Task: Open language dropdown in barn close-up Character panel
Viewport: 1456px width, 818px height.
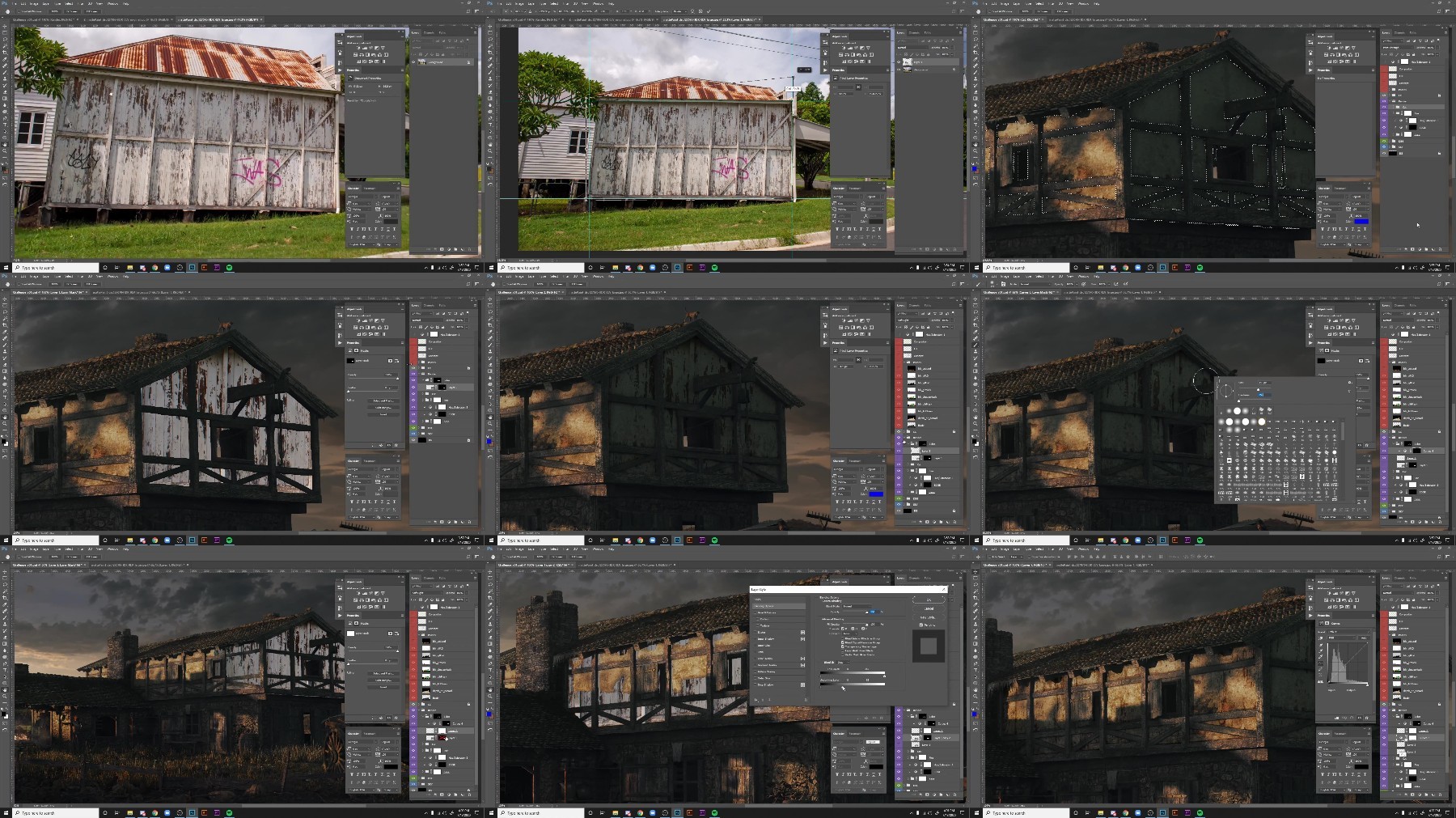Action: pos(362,244)
